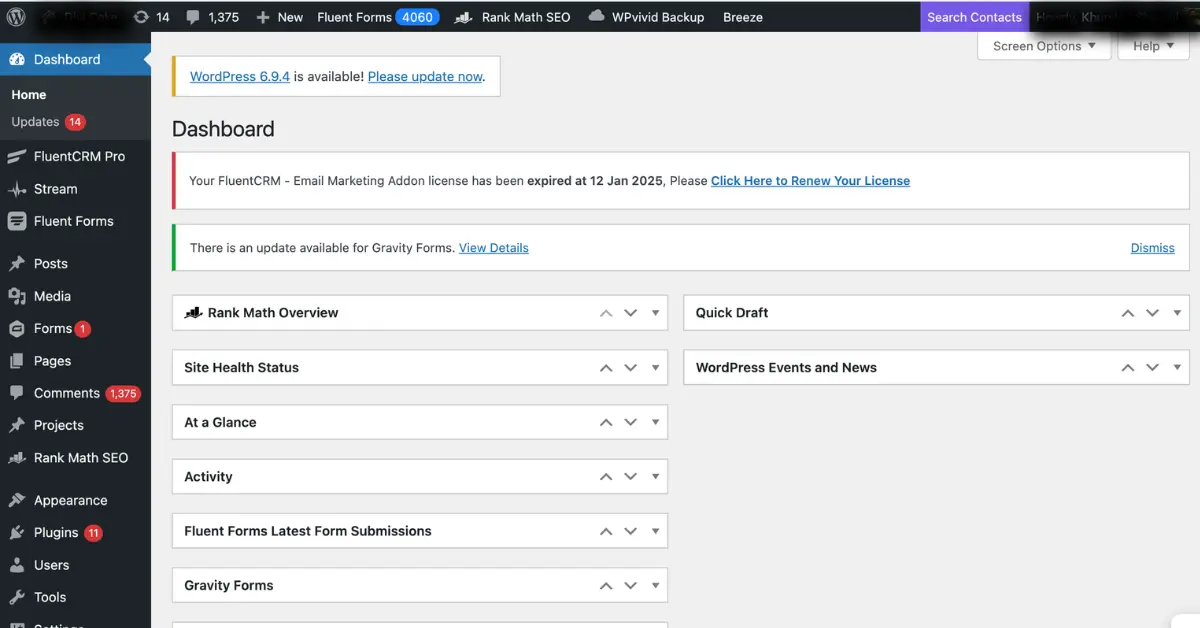Move Rank Math Overview widget up
1200x628 pixels.
click(x=606, y=313)
